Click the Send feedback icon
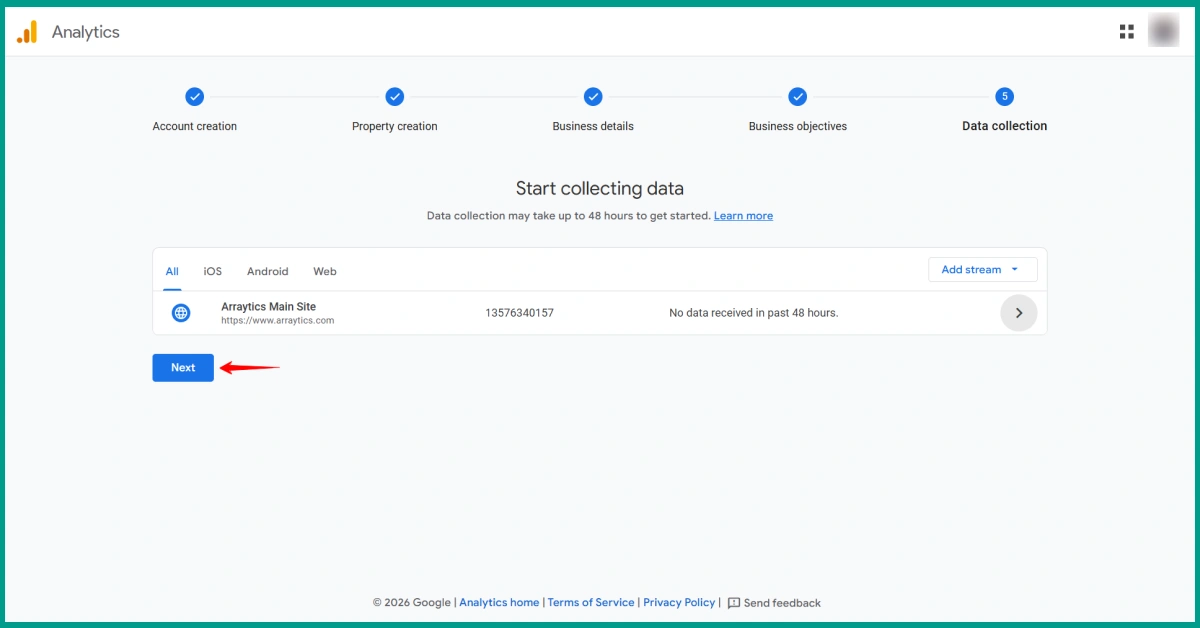The height and width of the screenshot is (628, 1200). (734, 603)
